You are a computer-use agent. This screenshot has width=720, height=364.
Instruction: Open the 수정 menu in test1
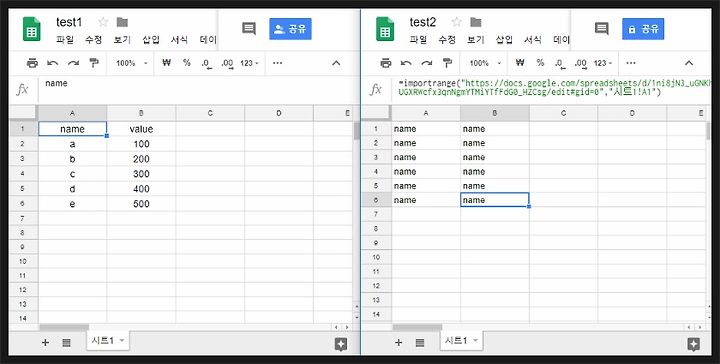pyautogui.click(x=93, y=39)
